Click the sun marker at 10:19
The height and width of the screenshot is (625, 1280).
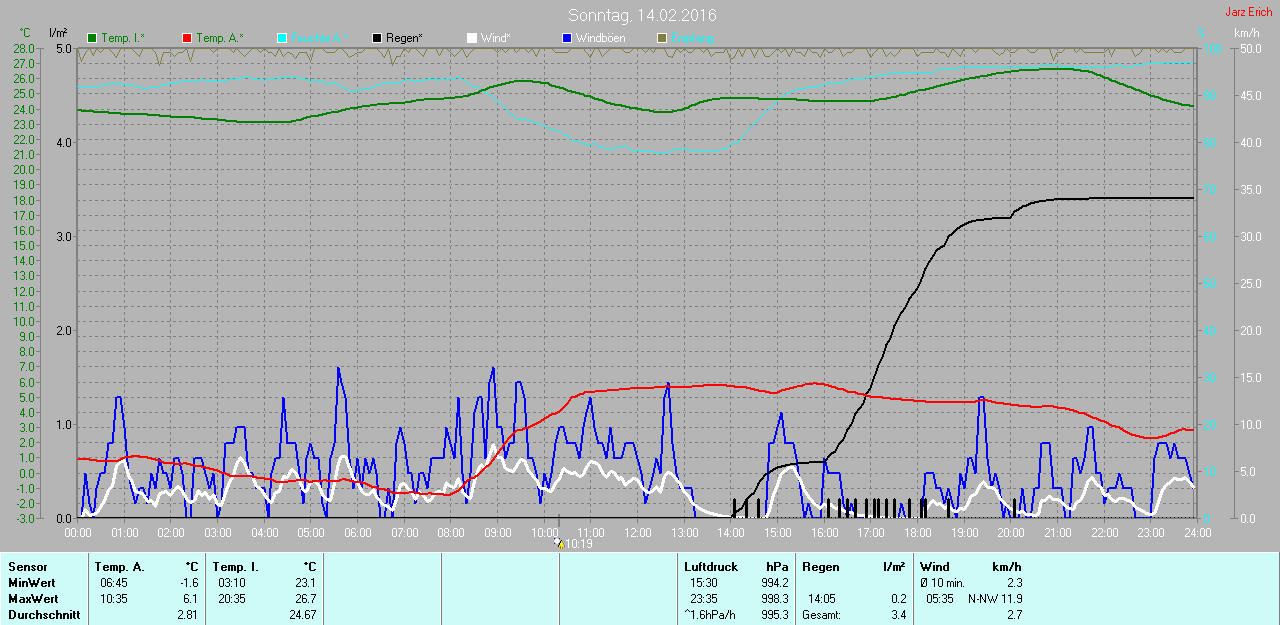(559, 544)
